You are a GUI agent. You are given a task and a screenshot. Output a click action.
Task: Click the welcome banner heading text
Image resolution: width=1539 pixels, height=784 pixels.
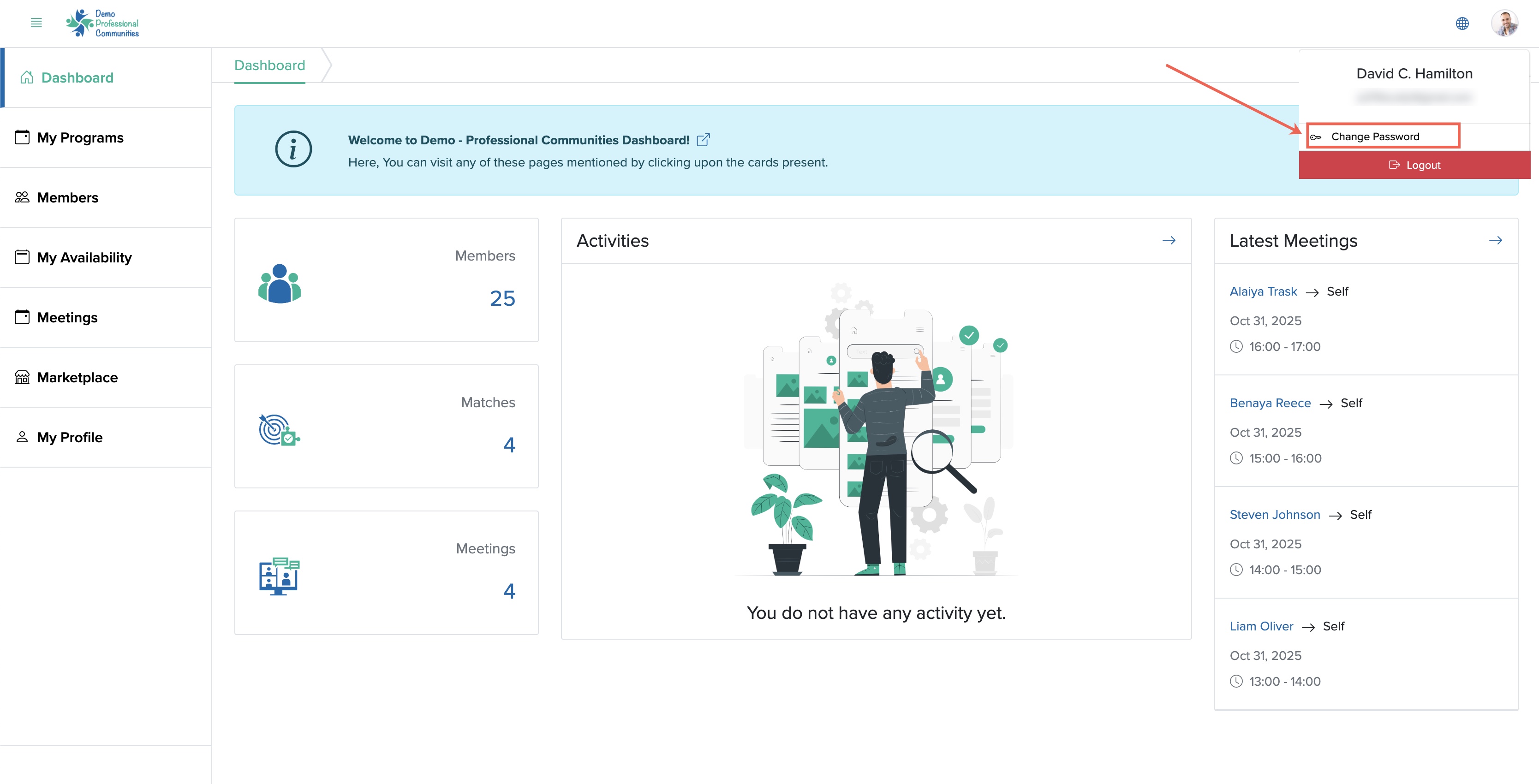[519, 140]
